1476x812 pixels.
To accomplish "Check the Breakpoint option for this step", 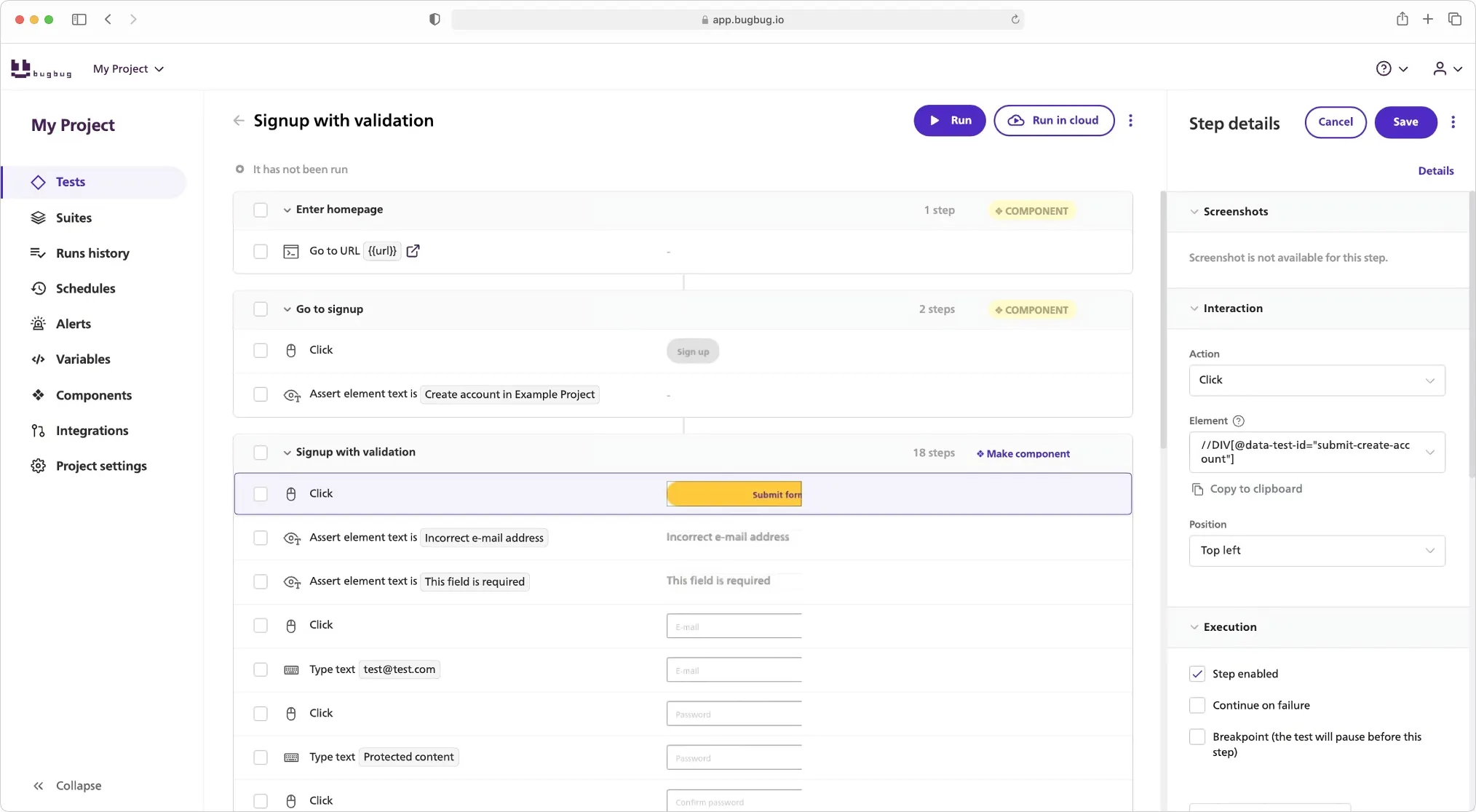I will (1196, 736).
